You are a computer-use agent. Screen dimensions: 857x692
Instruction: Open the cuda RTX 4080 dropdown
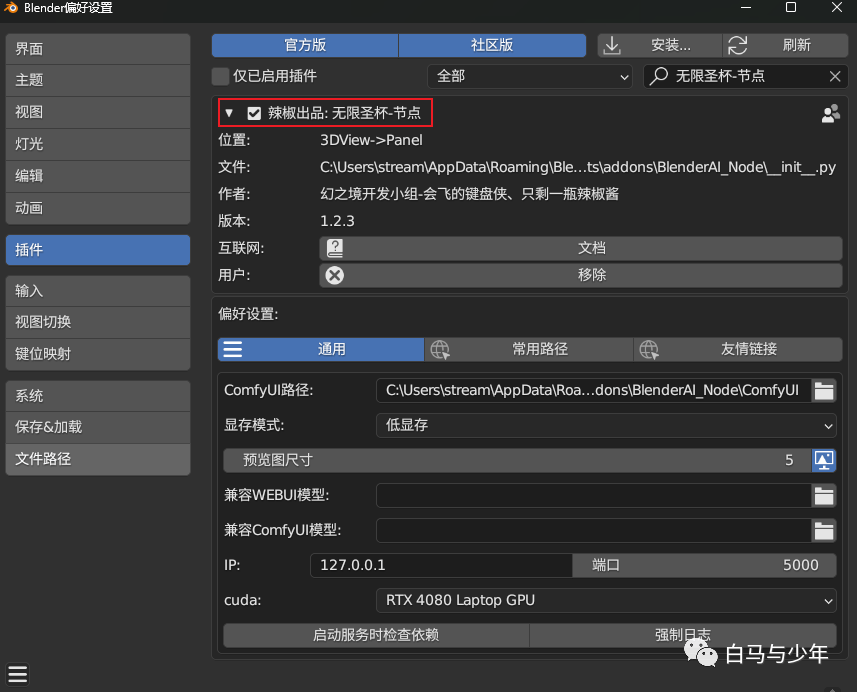(606, 600)
